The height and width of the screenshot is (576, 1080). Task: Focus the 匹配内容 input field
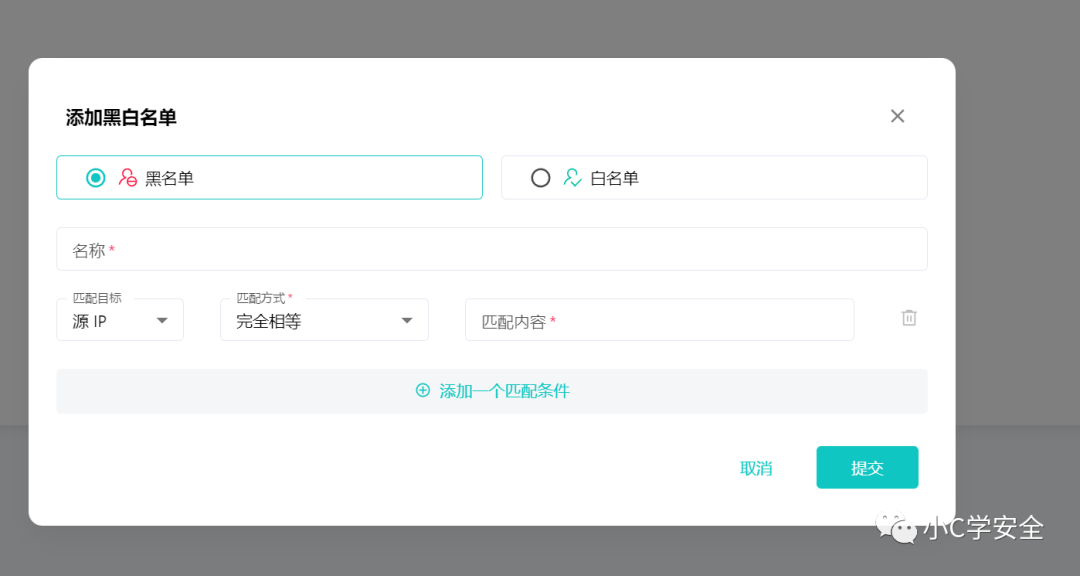659,320
